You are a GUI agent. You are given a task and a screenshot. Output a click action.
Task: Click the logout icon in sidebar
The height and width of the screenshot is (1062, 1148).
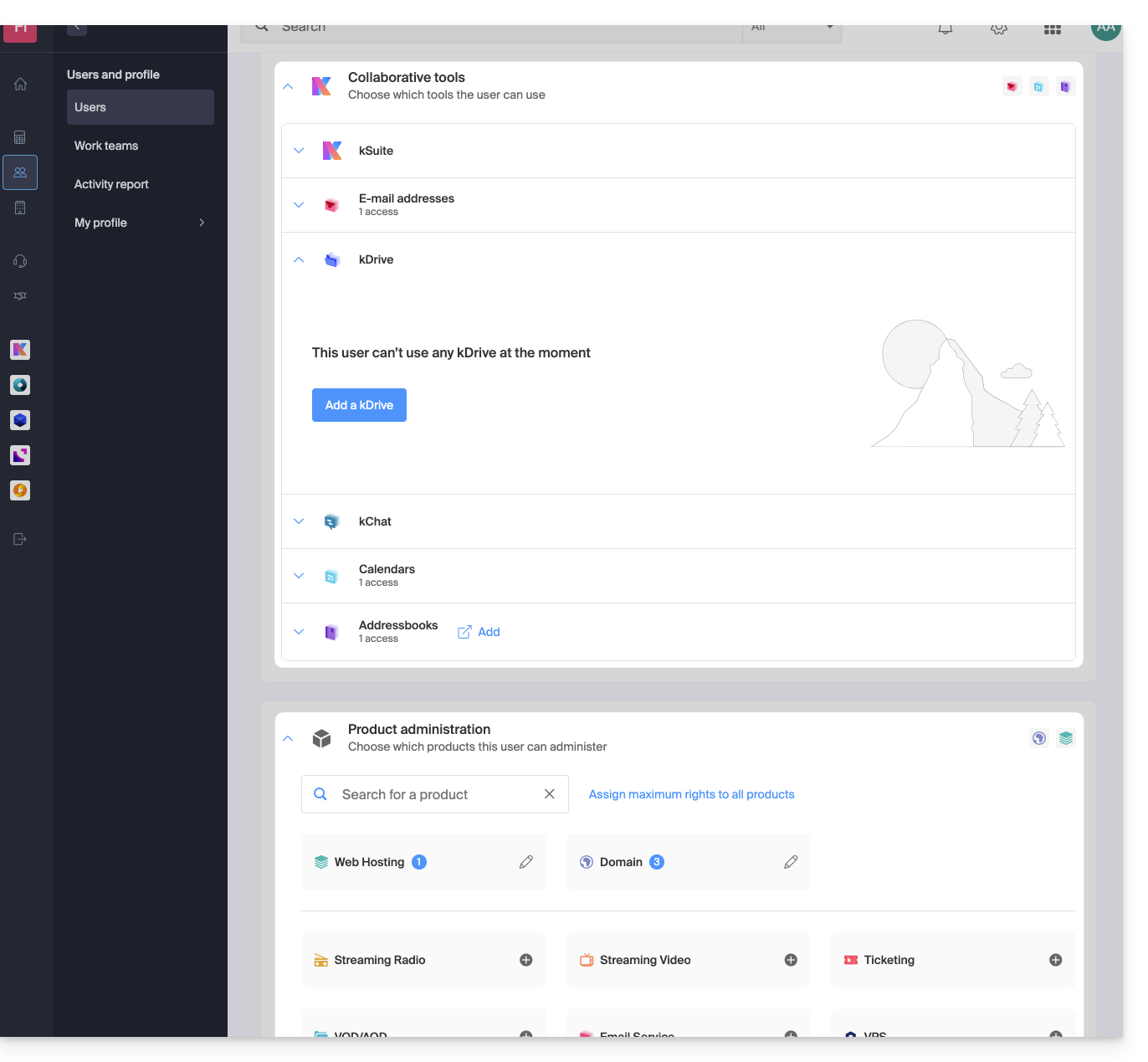[20, 539]
